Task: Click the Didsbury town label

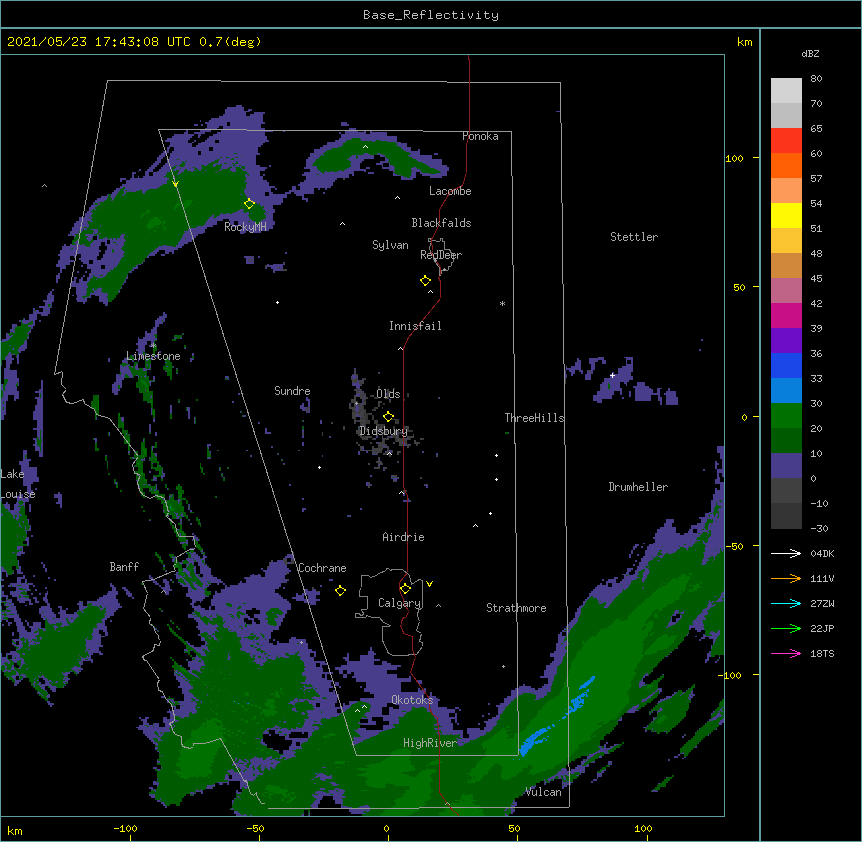Action: click(x=383, y=431)
